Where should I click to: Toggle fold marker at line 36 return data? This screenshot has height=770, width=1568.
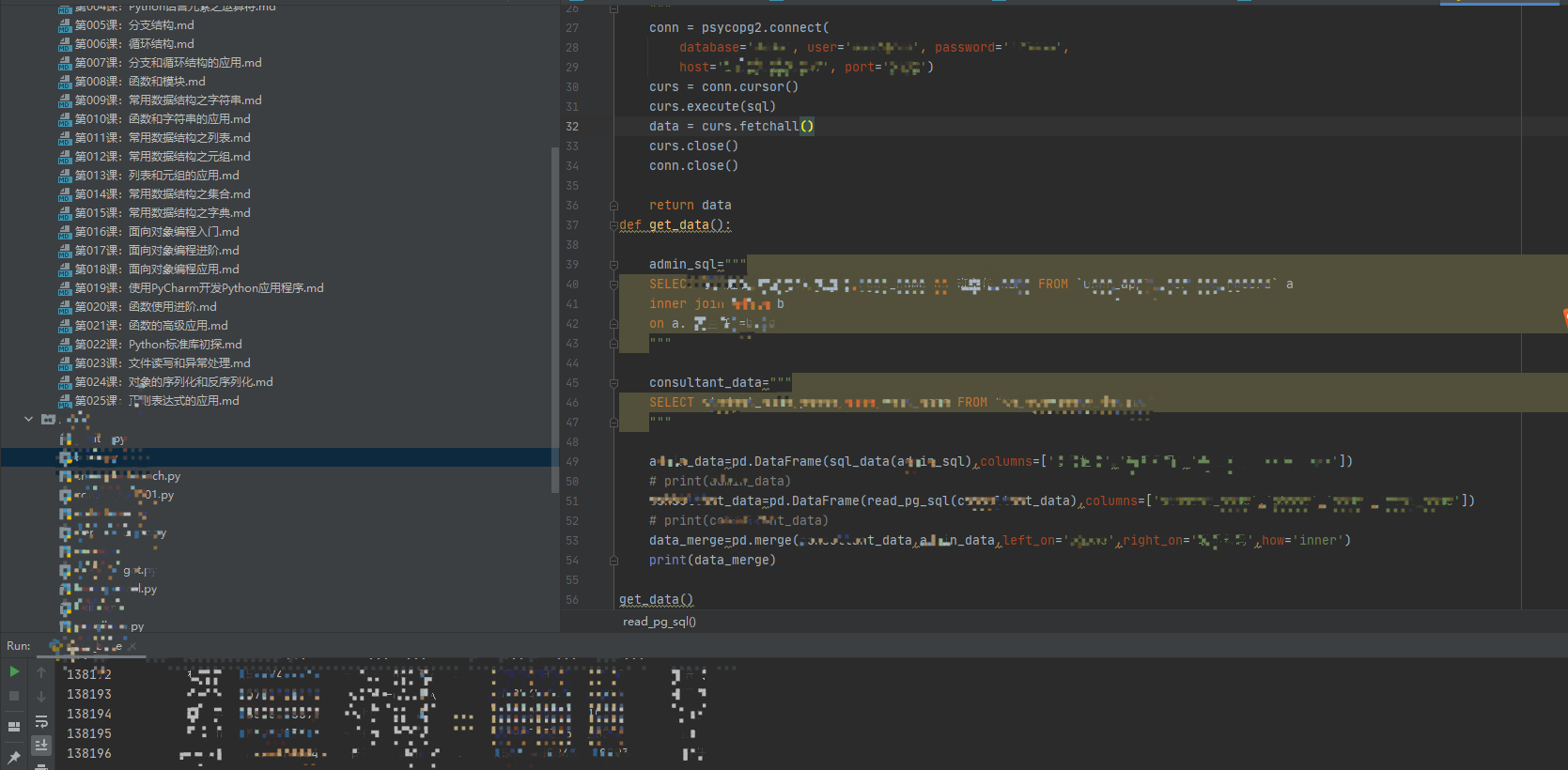[x=613, y=205]
